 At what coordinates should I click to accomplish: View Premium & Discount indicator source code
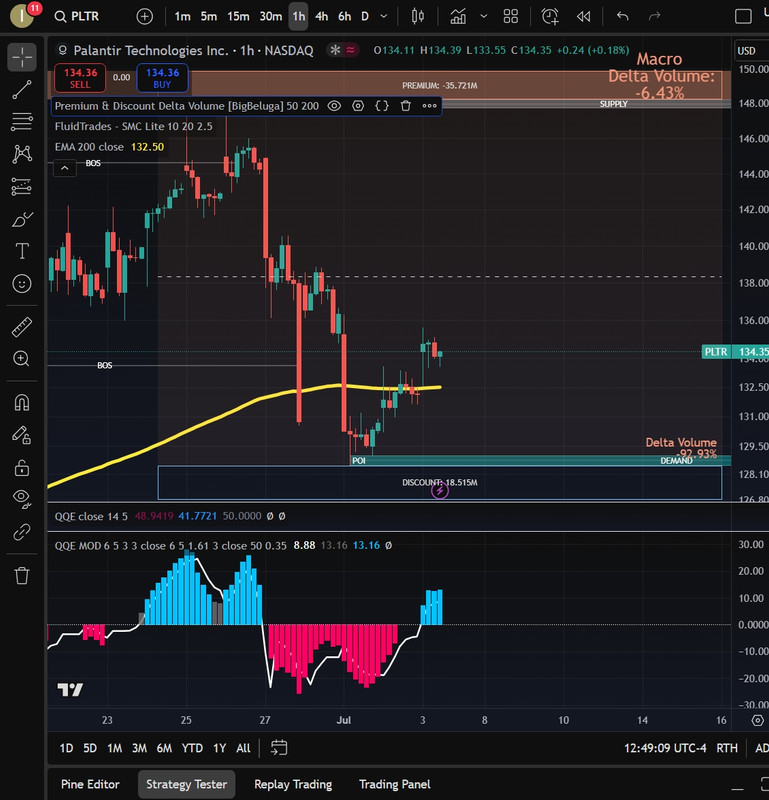(x=382, y=106)
